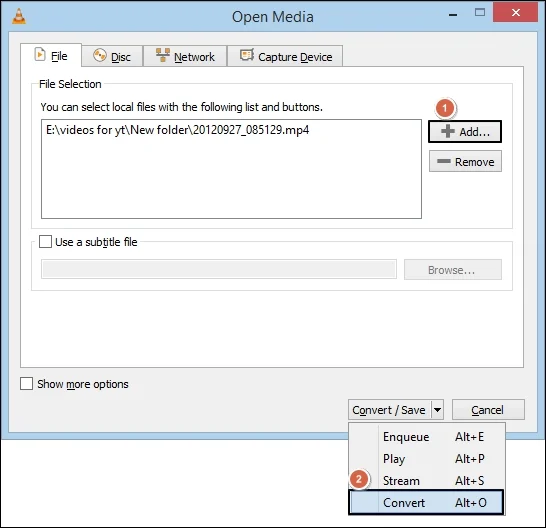Open the Disc tab
Screen dimensions: 546x528
click(x=112, y=56)
